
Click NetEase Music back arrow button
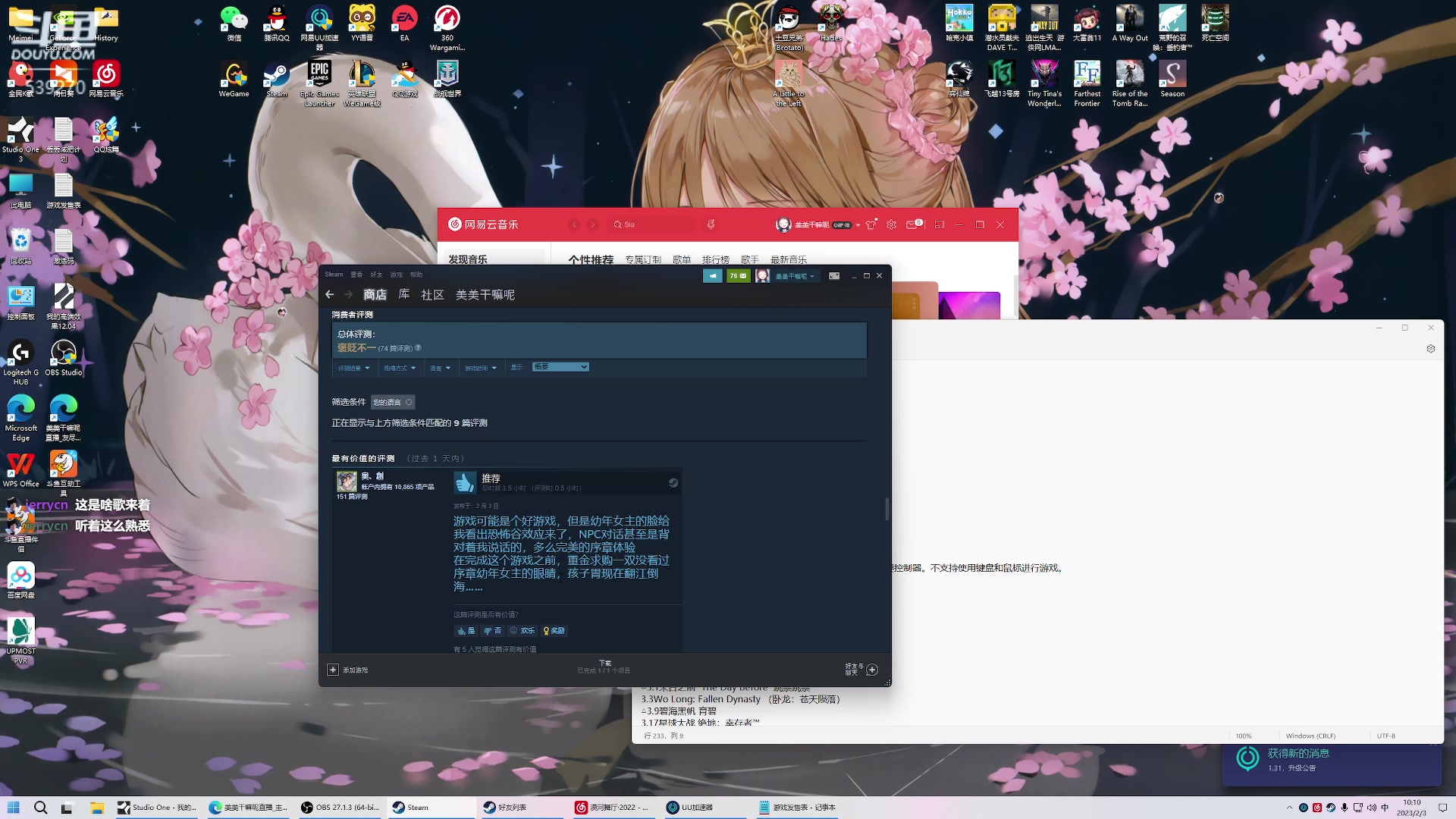(575, 224)
